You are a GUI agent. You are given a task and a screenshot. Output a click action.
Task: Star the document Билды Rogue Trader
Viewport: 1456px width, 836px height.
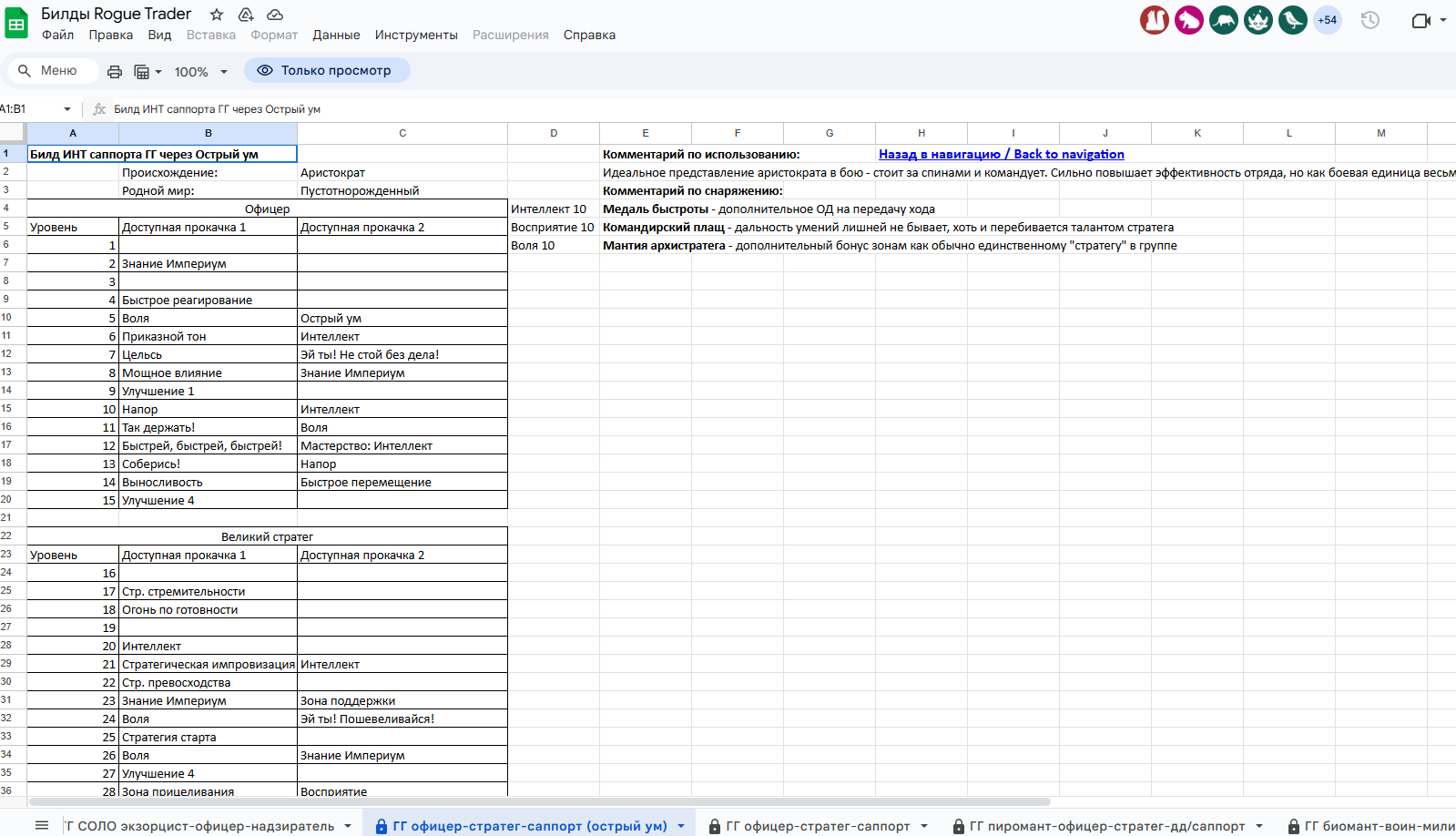217,15
